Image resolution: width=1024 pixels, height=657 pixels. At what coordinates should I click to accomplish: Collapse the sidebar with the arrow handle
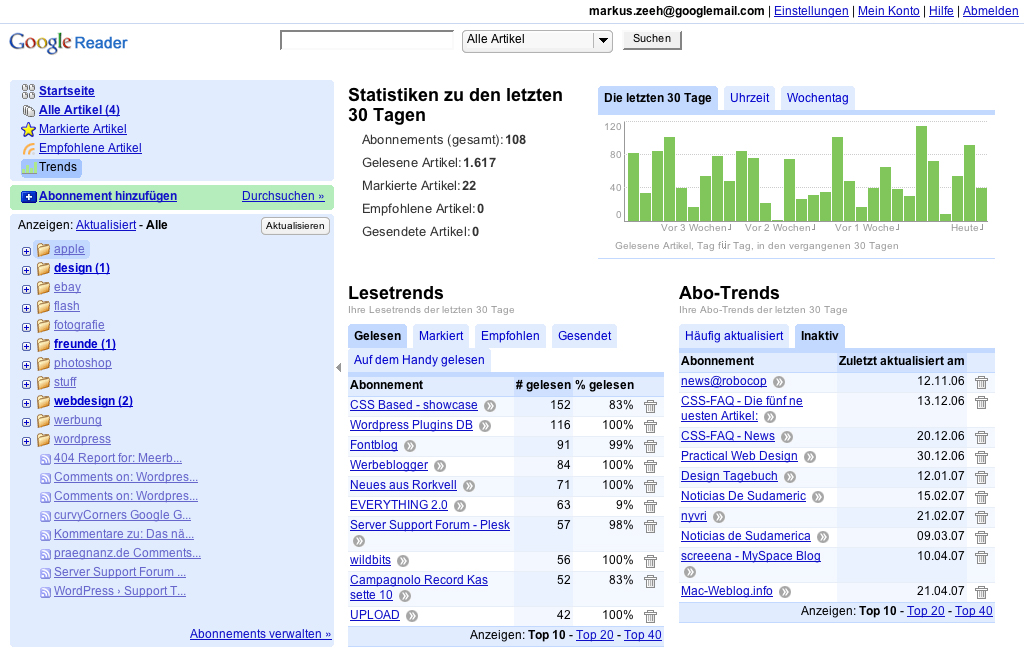click(x=339, y=368)
